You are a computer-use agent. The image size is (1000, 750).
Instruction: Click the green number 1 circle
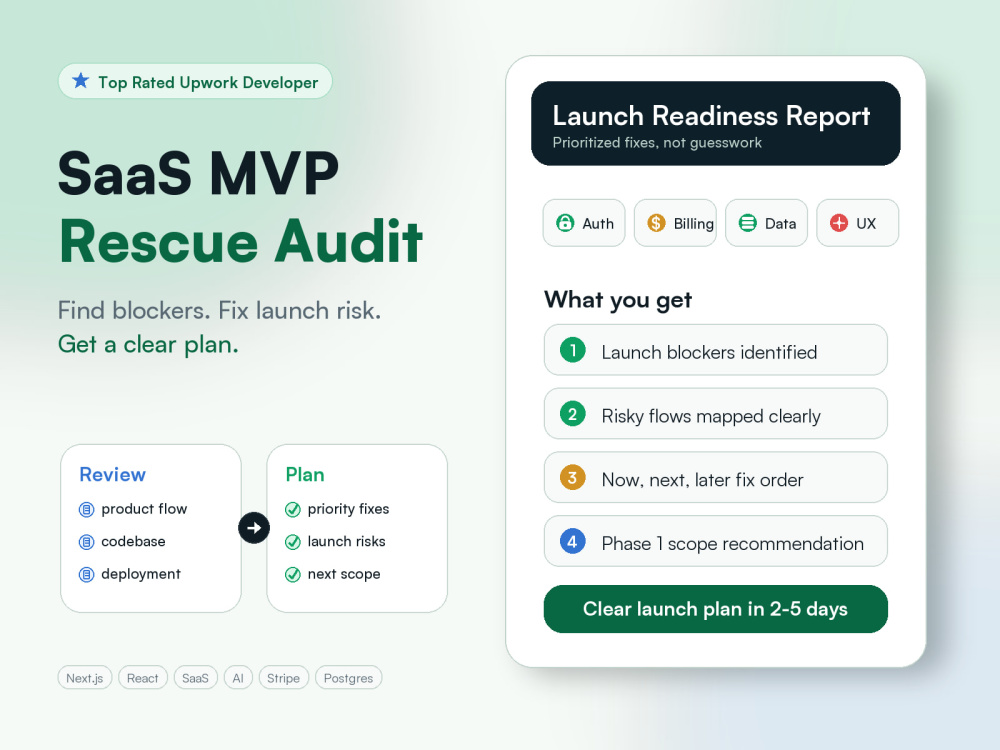[x=573, y=350]
